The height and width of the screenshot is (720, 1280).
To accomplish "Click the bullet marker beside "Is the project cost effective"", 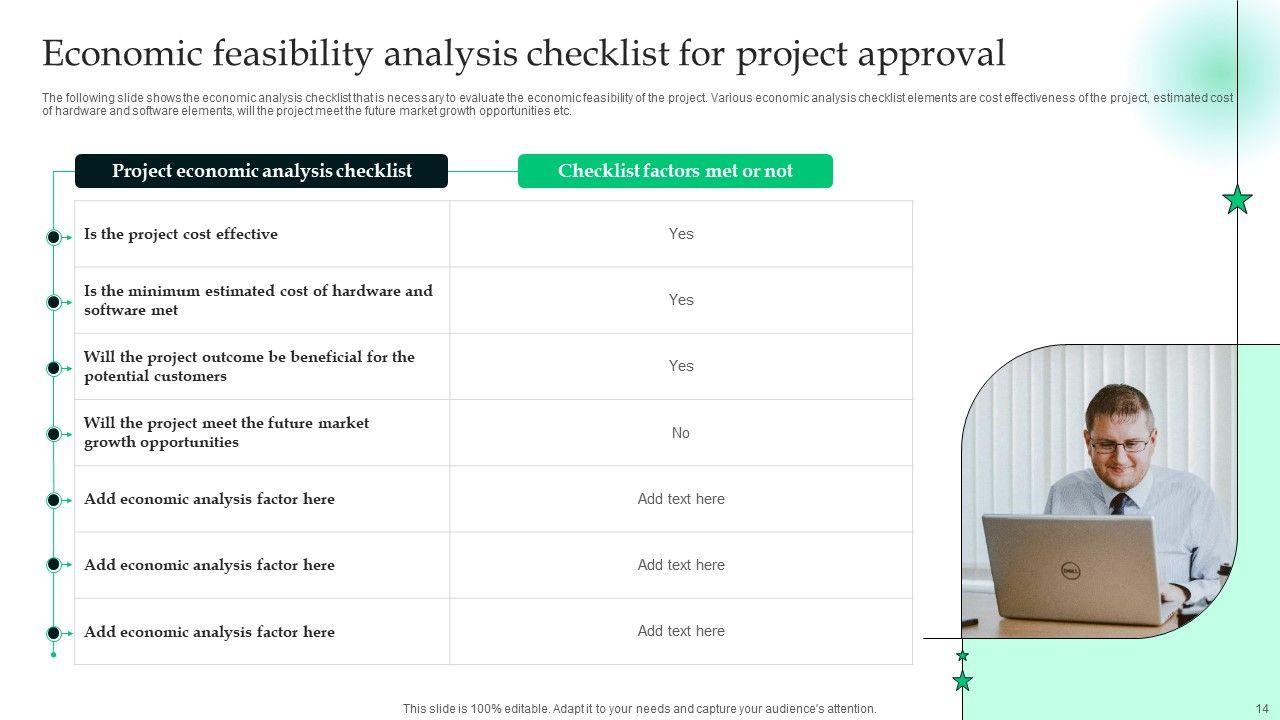I will pyautogui.click(x=54, y=237).
